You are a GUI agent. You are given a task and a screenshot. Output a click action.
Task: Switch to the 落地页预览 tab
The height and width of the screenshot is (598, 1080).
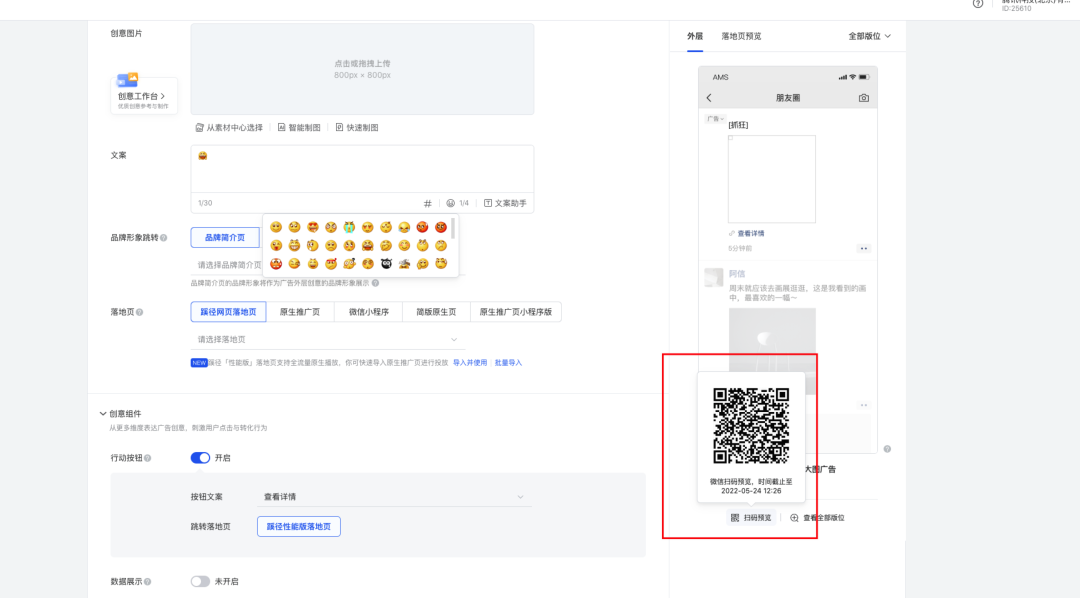pyautogui.click(x=741, y=36)
